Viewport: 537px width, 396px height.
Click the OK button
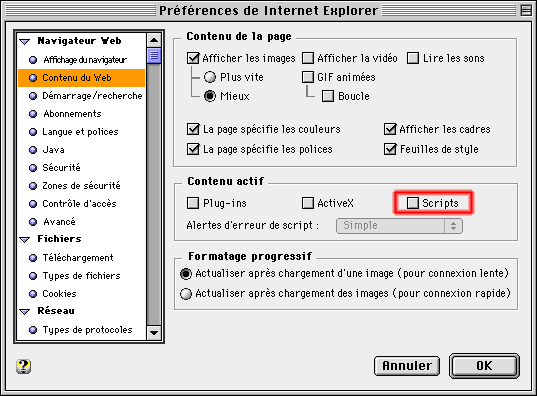[x=484, y=366]
